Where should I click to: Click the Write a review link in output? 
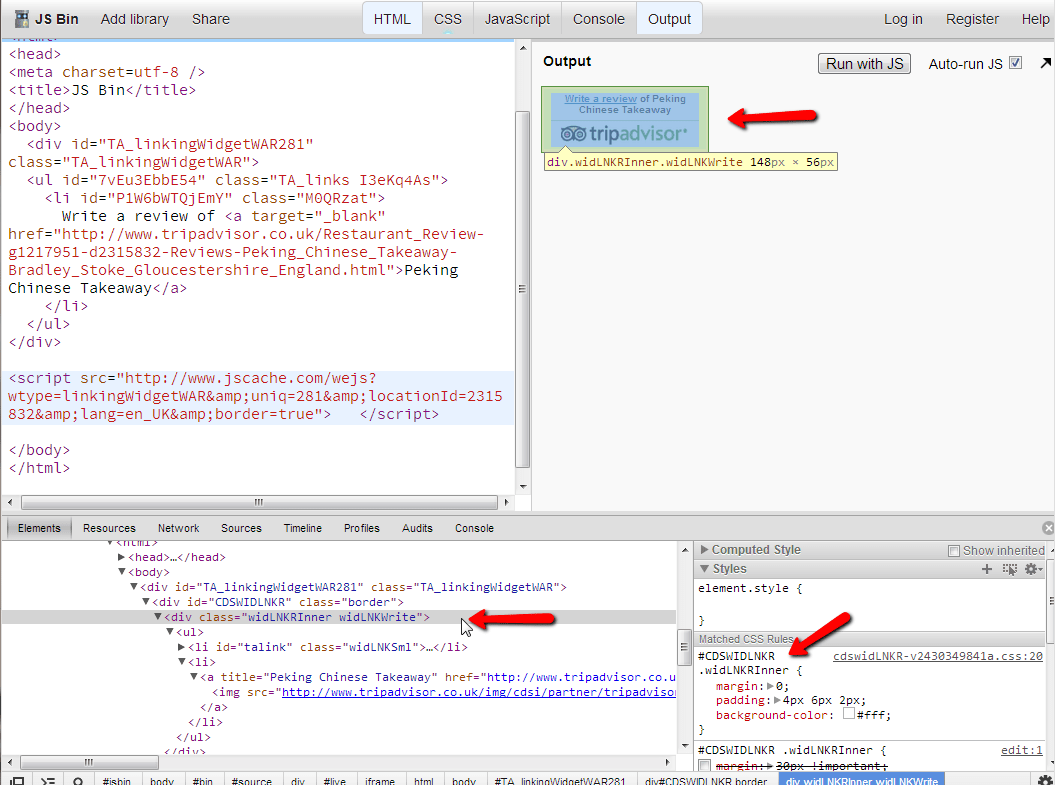click(x=600, y=98)
